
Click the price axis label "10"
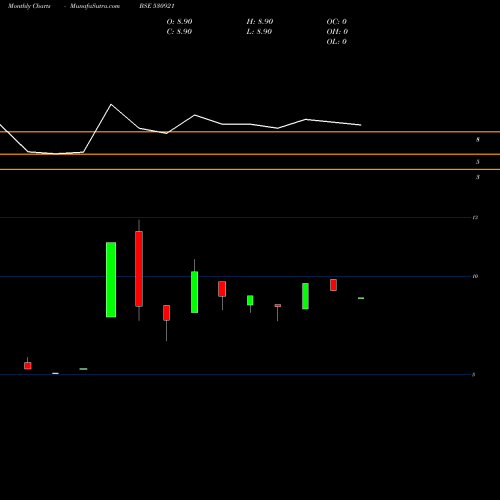[x=475, y=276]
